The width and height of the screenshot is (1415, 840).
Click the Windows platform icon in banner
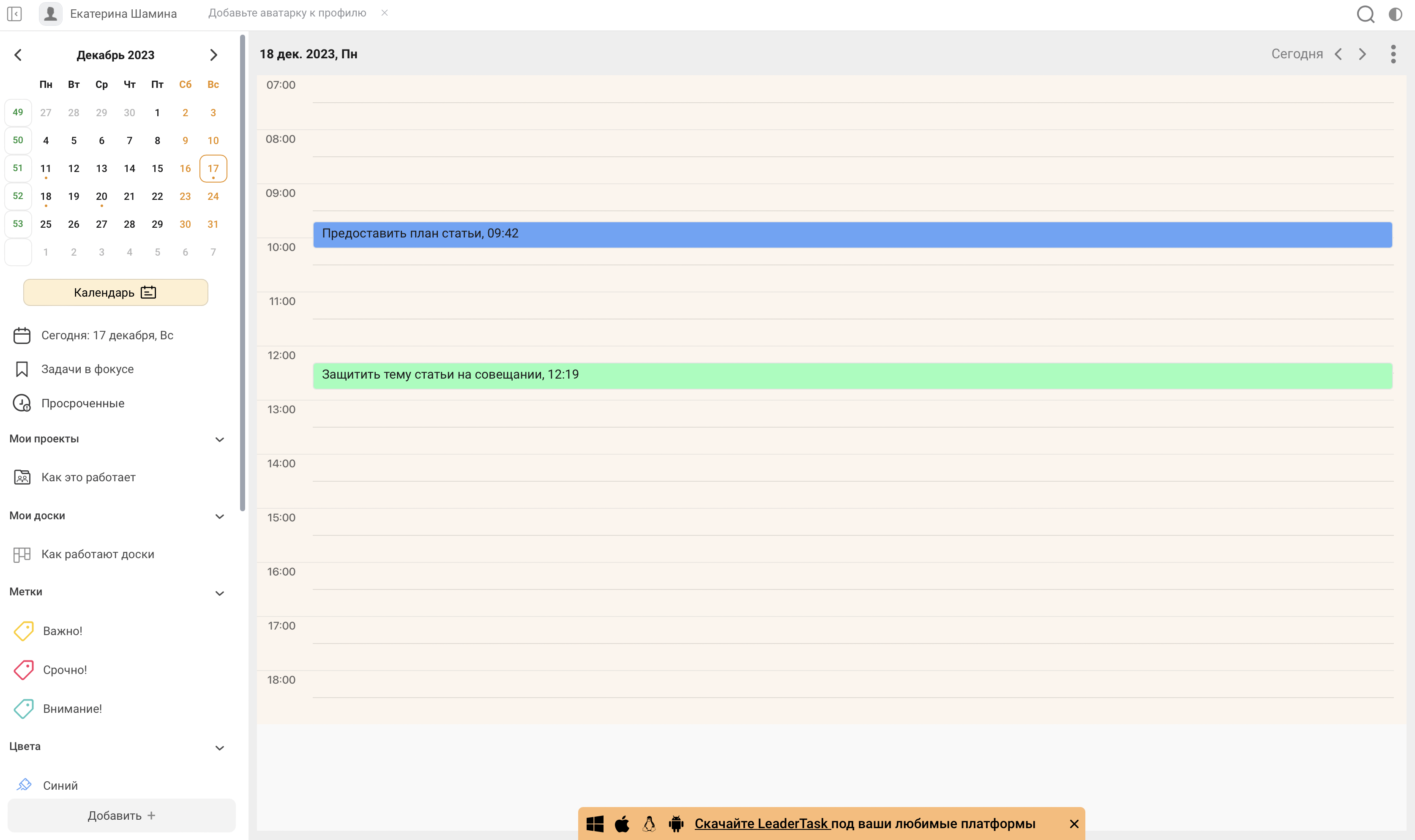595,824
